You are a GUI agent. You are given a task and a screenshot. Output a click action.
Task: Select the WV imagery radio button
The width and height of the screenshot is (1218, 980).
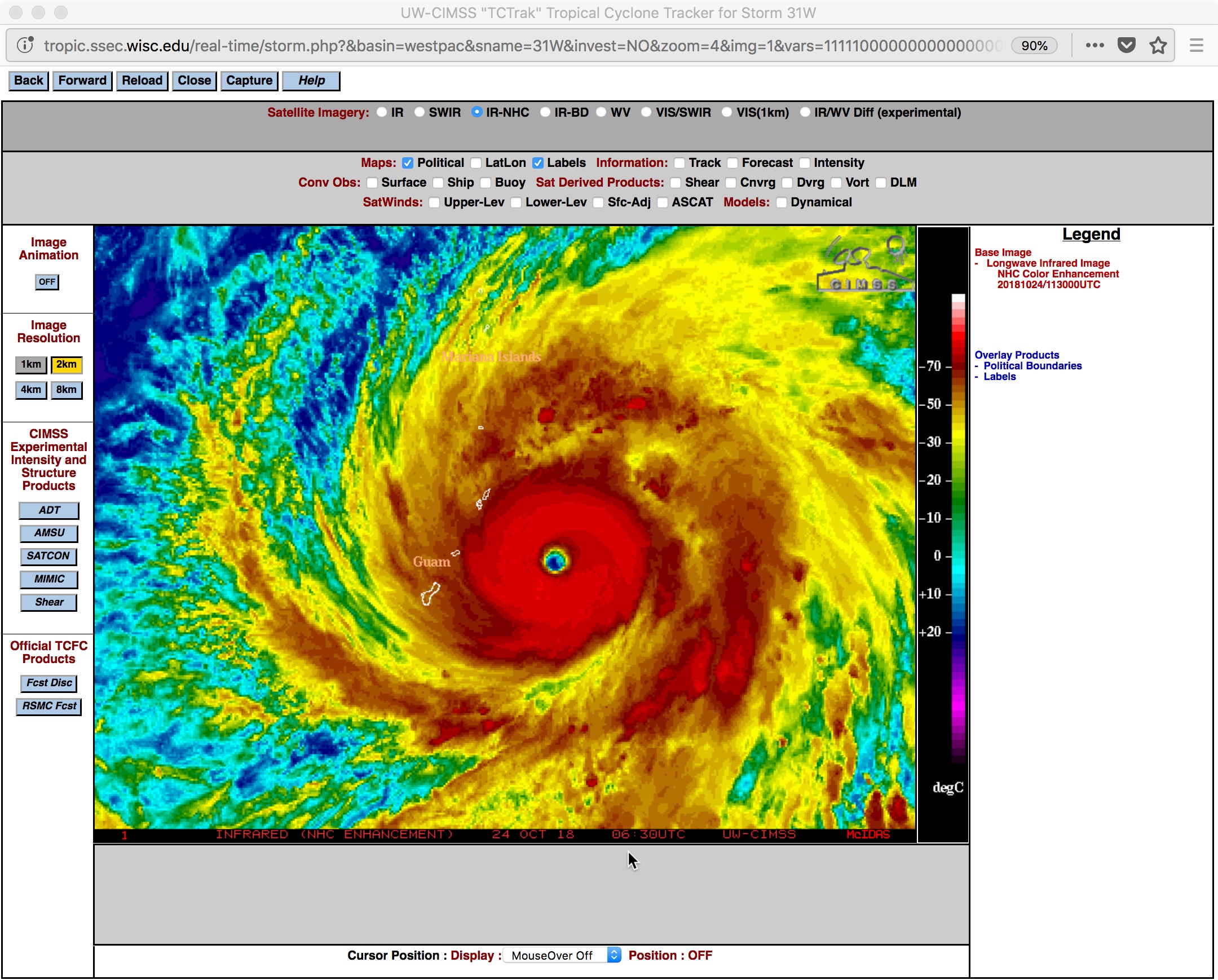601,112
